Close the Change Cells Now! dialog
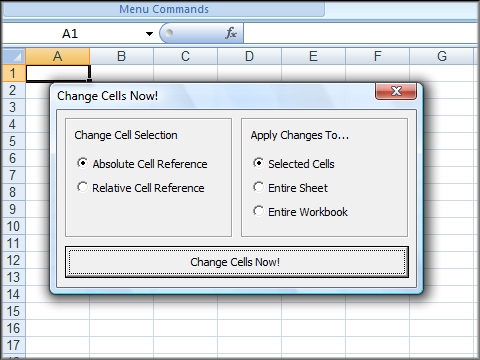Screen dimensions: 480x360 pyautogui.click(x=396, y=91)
